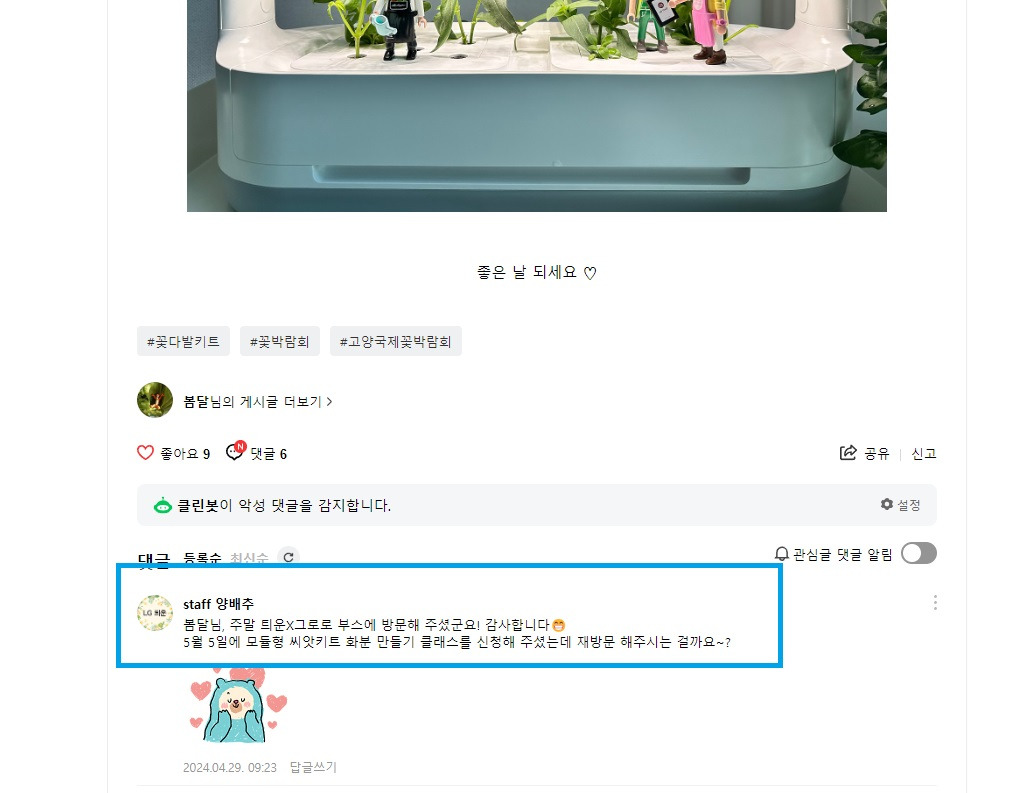This screenshot has width=1014, height=793.
Task: Open 봄달 author profile thumbnail
Action: 155,400
